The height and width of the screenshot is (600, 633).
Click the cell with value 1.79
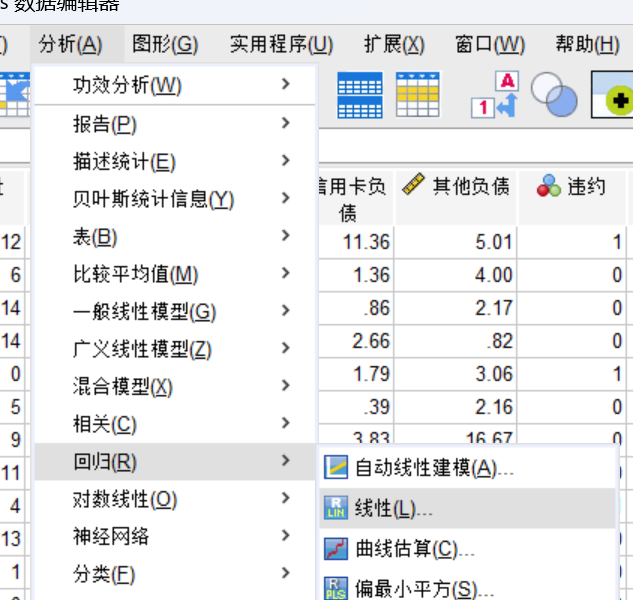(x=355, y=374)
